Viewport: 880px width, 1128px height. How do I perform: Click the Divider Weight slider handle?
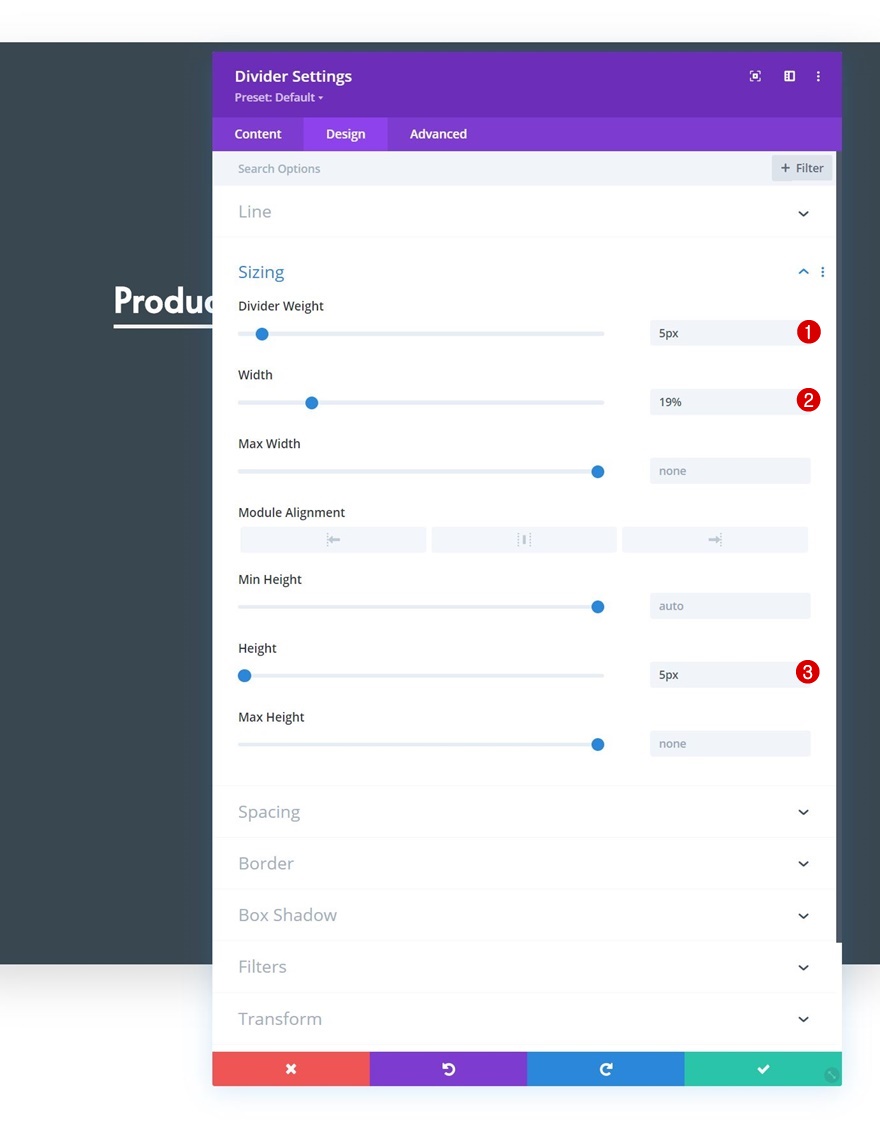tap(262, 334)
